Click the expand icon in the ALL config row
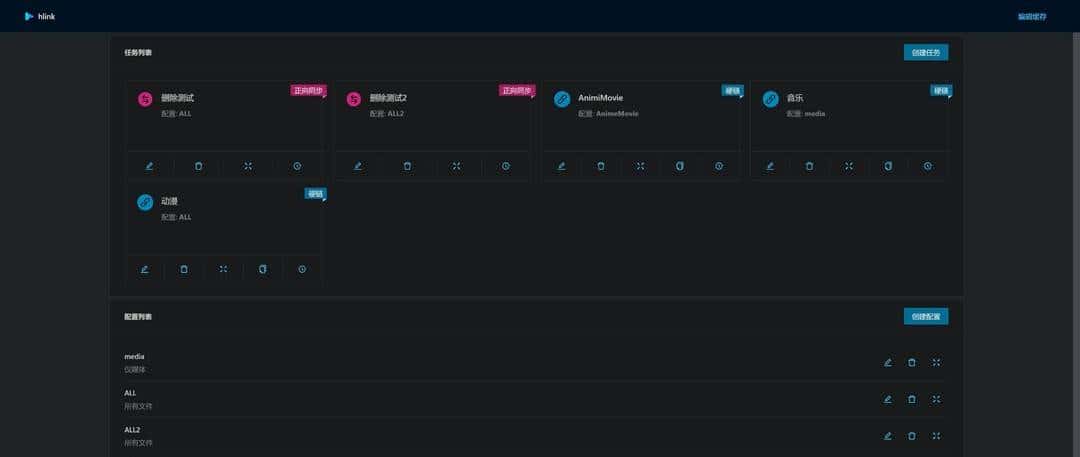 936,399
